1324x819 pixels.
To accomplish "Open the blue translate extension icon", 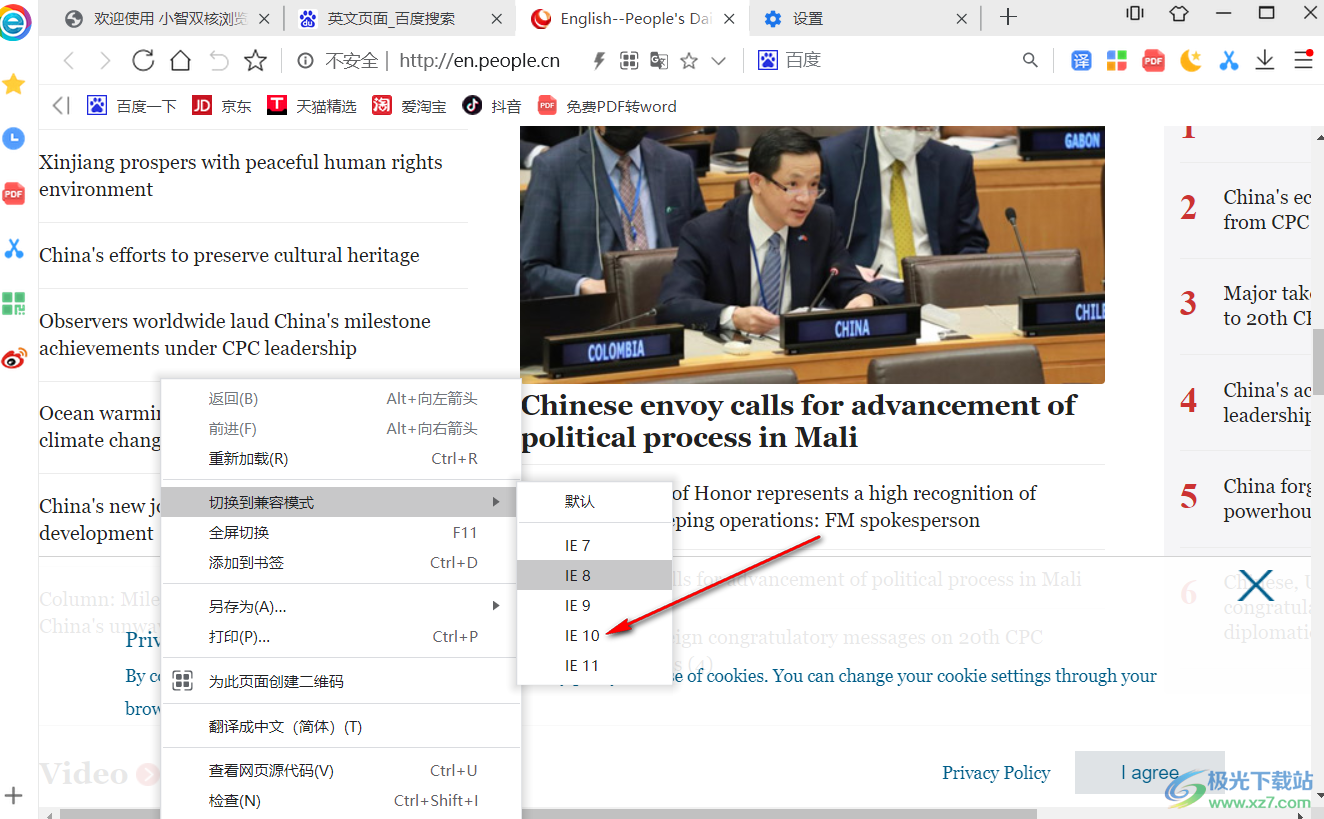I will (1082, 61).
